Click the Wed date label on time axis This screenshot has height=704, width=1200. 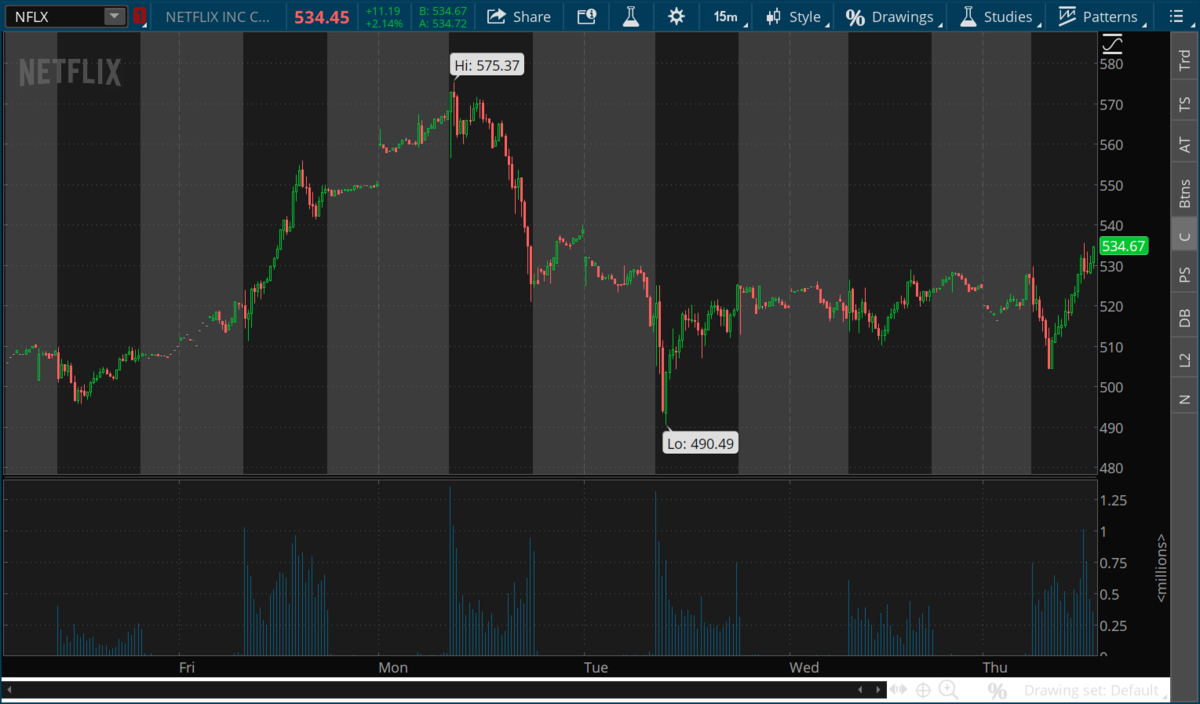804,667
